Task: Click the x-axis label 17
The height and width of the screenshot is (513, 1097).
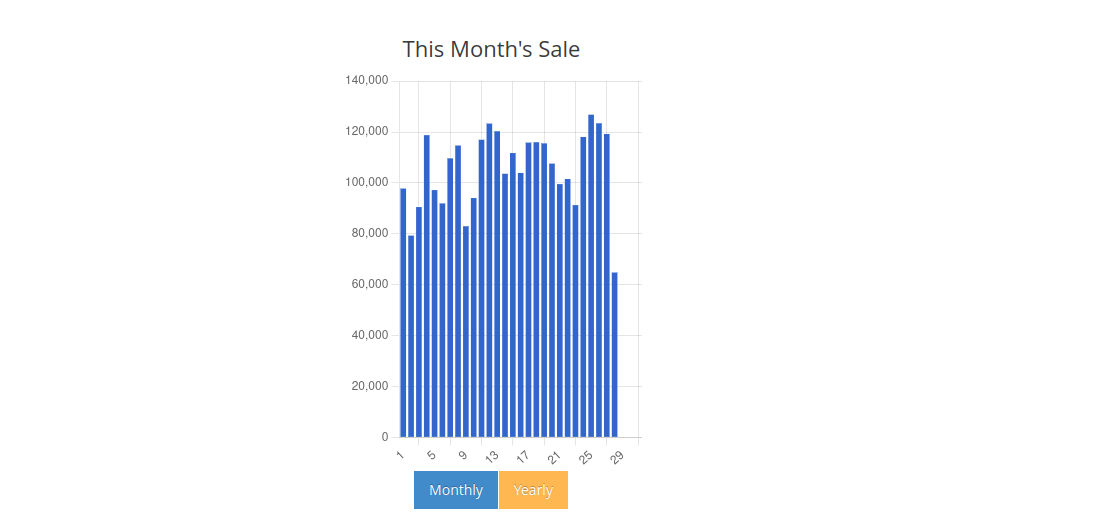Action: pos(523,457)
